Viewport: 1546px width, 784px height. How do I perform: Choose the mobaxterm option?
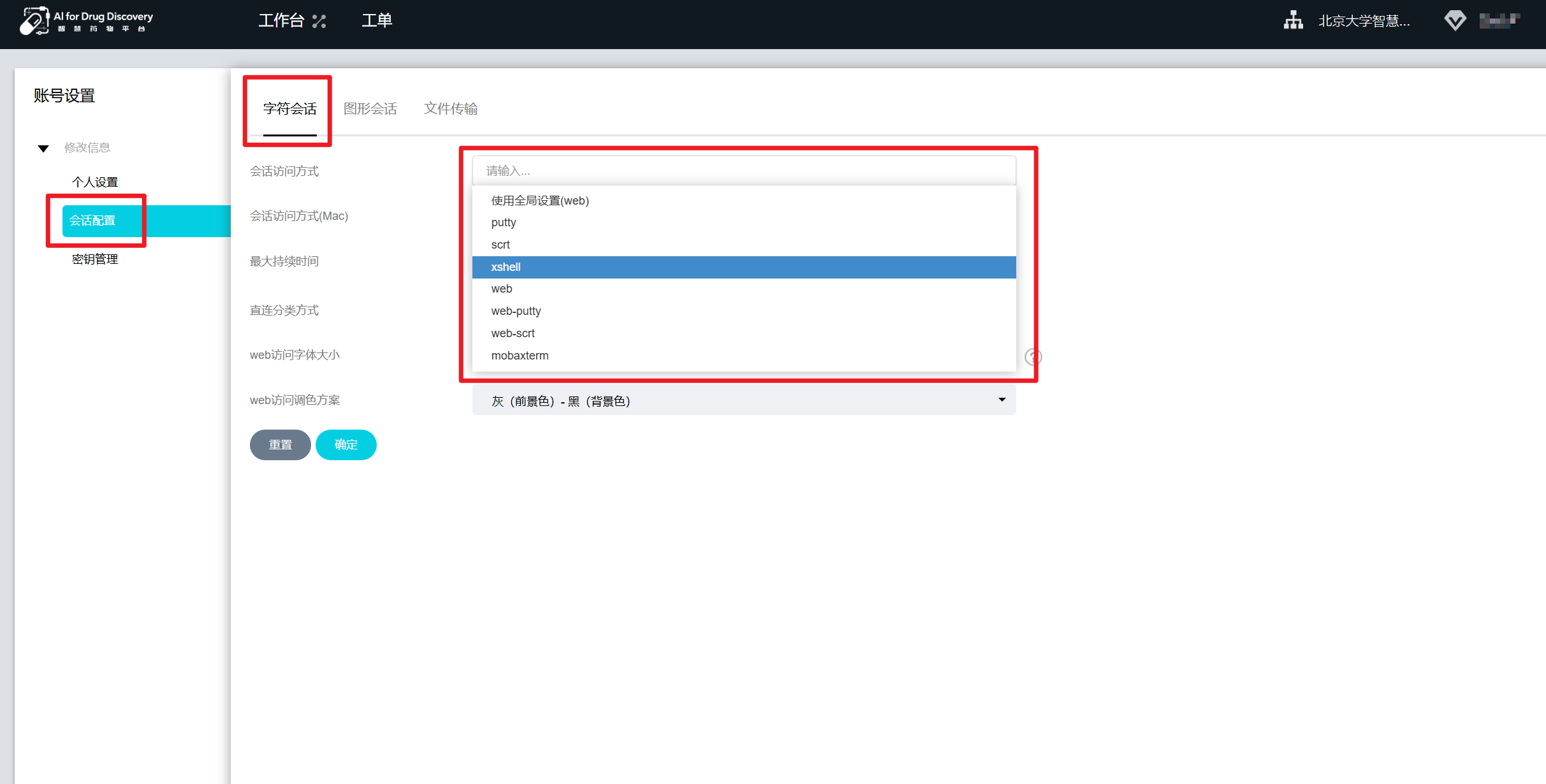coord(744,356)
